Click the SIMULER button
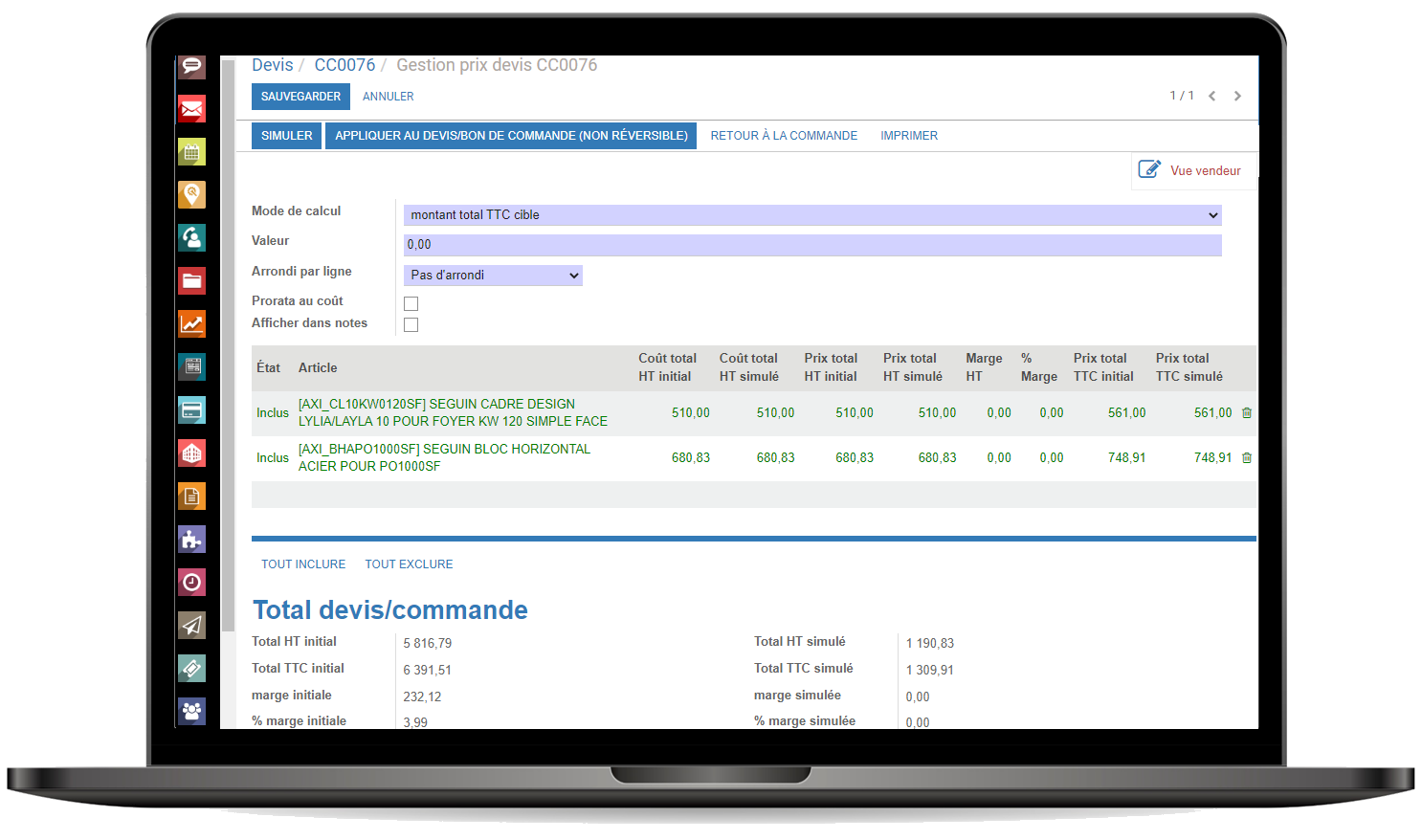Viewport: 1422px width, 840px height. point(287,136)
